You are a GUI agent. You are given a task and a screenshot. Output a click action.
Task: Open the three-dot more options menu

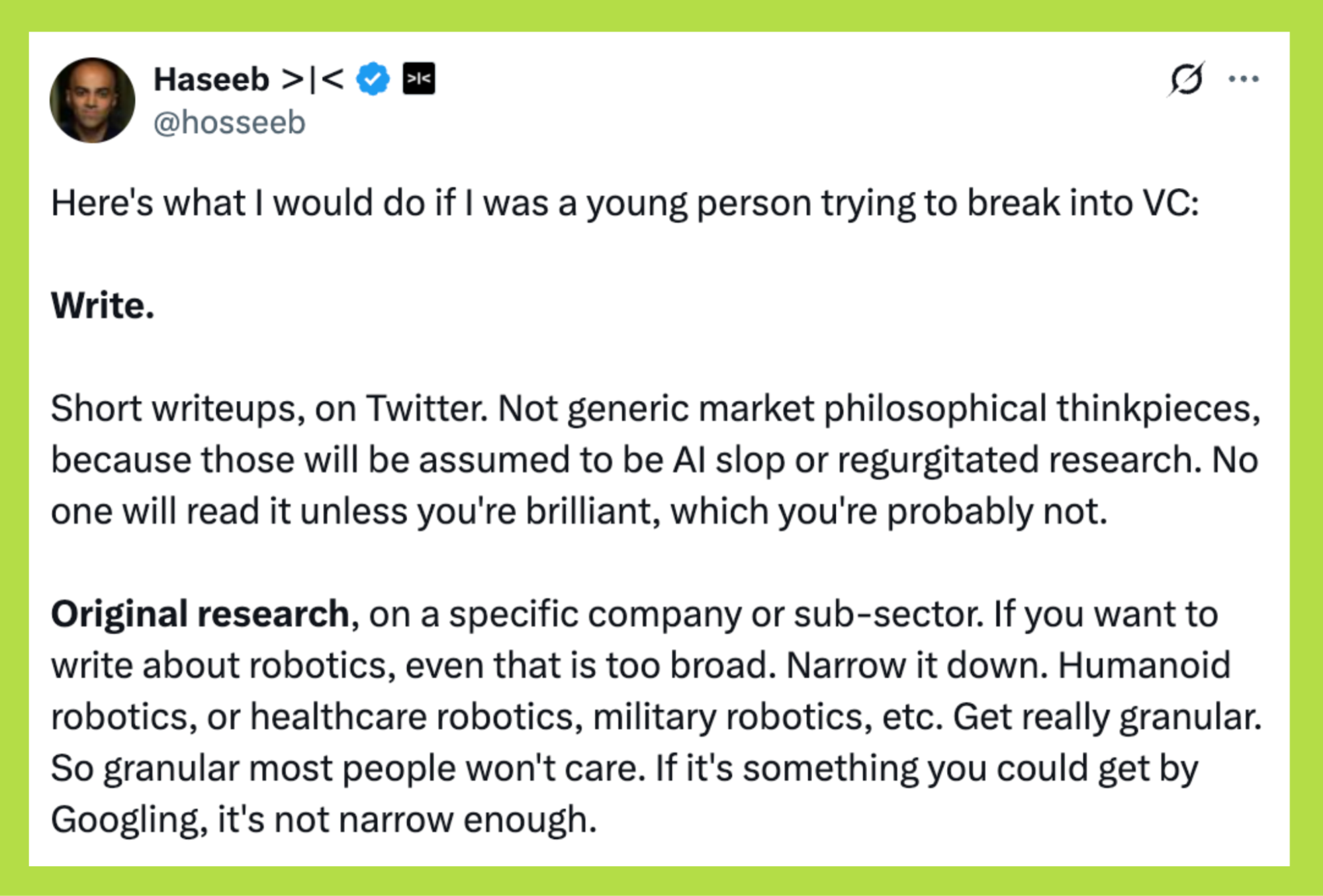pos(1243,79)
